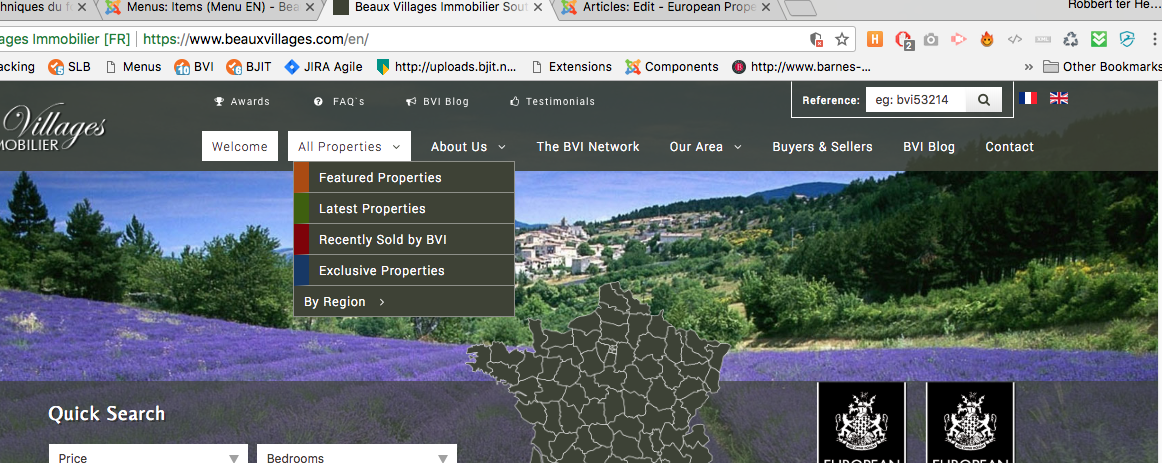This screenshot has width=1162, height=463.
Task: Expand the All Properties dropdown menu
Action: point(349,147)
